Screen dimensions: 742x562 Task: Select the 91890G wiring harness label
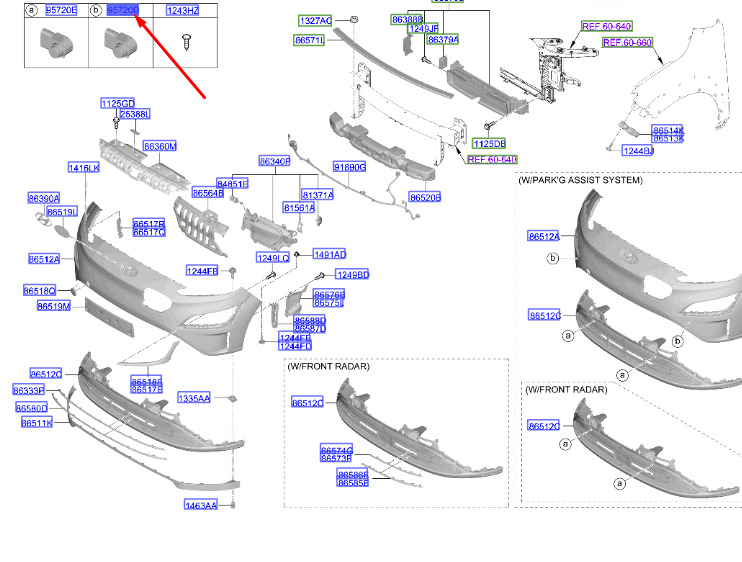pos(350,167)
